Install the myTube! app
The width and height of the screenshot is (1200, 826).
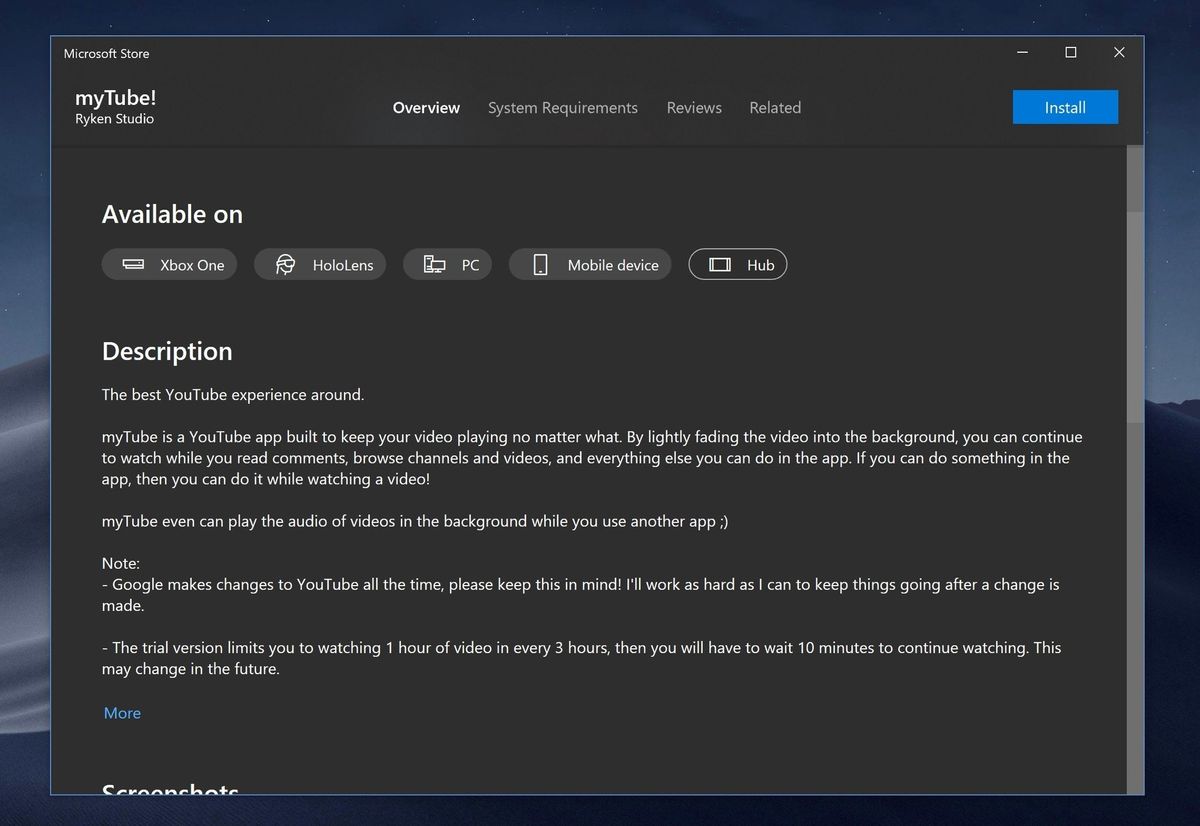pyautogui.click(x=1065, y=107)
